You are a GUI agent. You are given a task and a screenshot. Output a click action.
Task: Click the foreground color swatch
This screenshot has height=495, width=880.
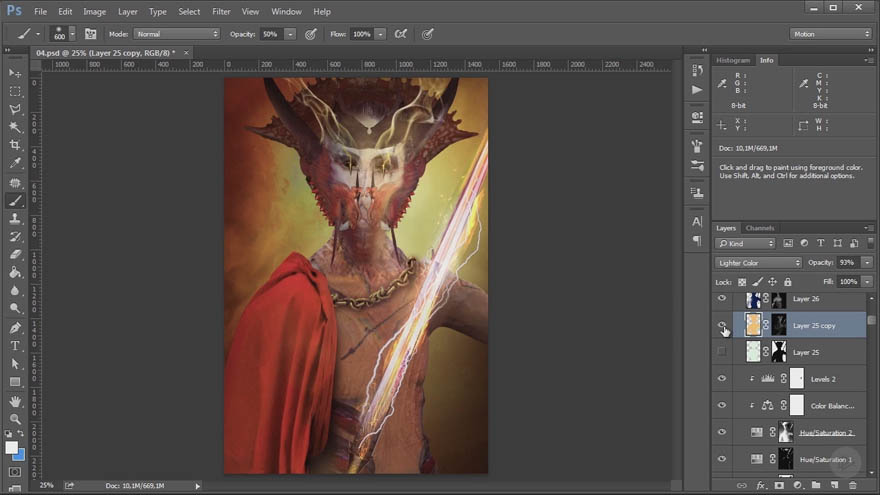pyautogui.click(x=11, y=447)
